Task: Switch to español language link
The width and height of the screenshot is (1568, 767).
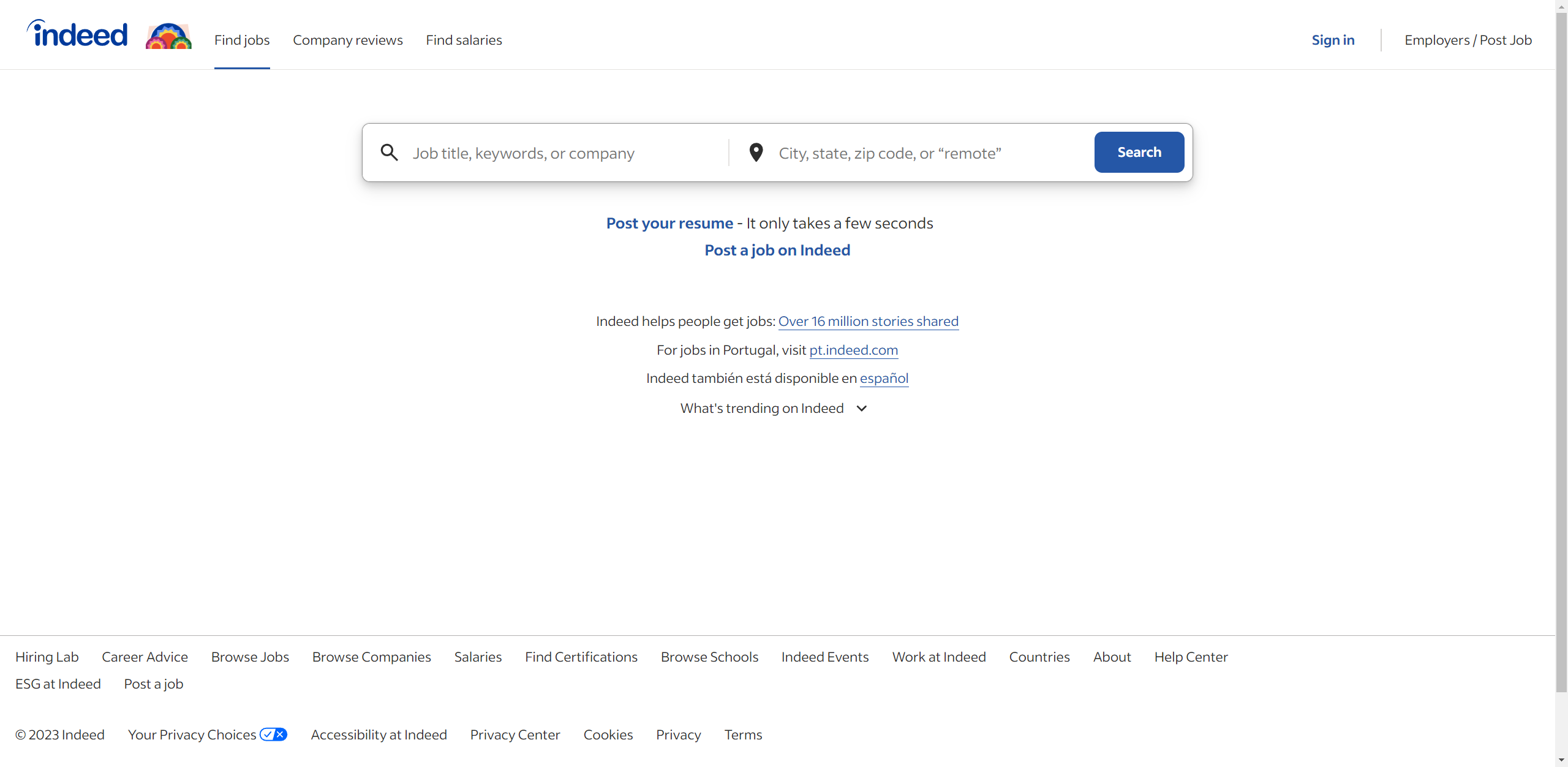Action: pos(884,378)
